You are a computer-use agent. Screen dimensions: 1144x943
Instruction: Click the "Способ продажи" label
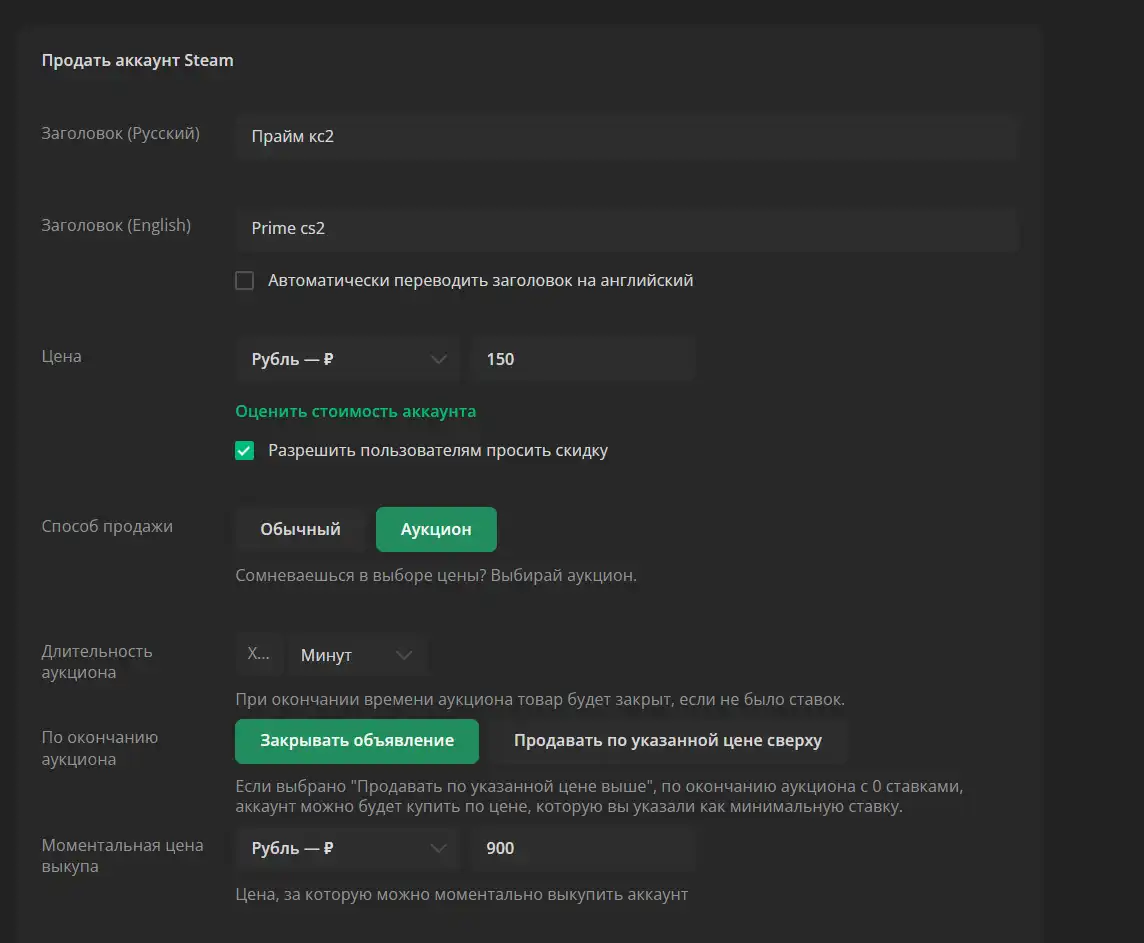pyautogui.click(x=107, y=527)
